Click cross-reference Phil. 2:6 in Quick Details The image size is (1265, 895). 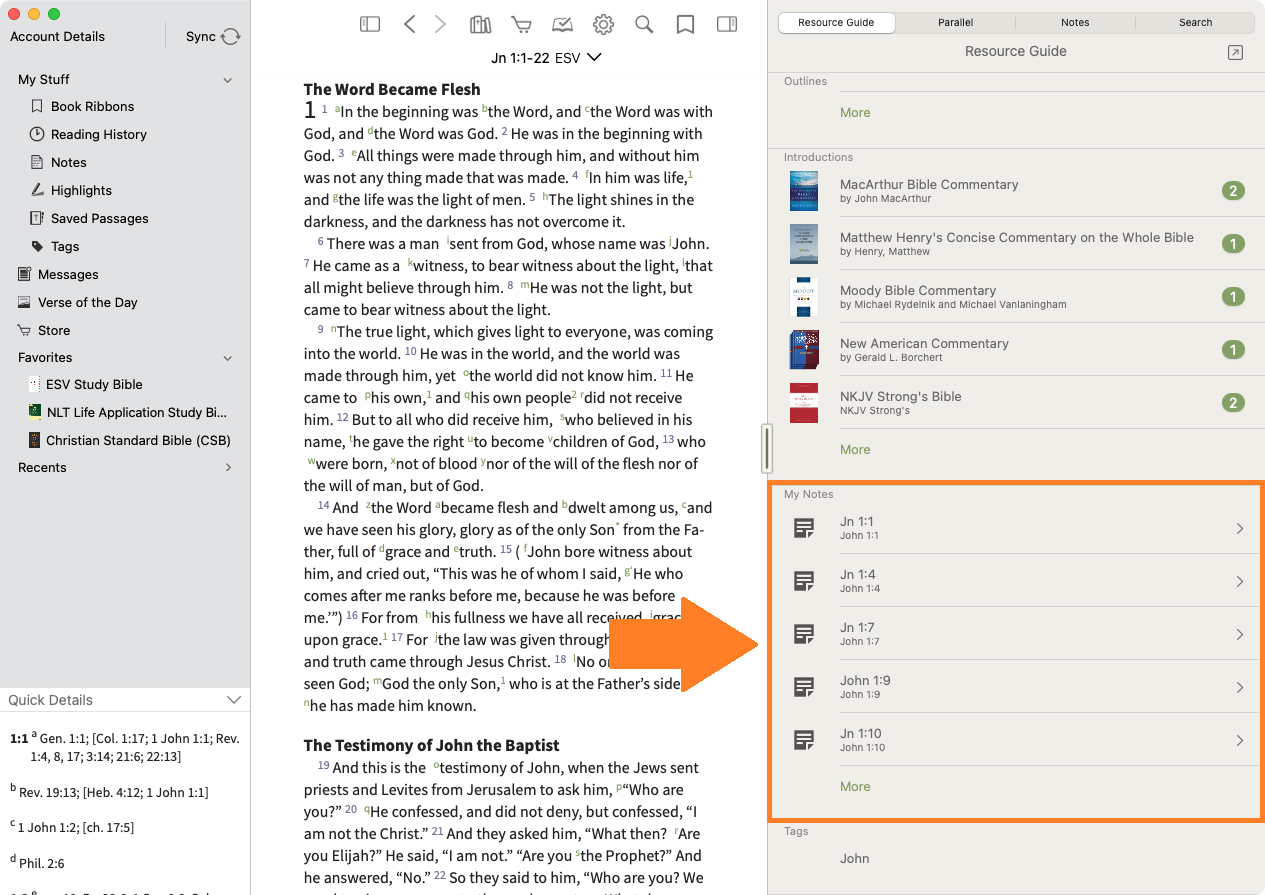[43, 863]
